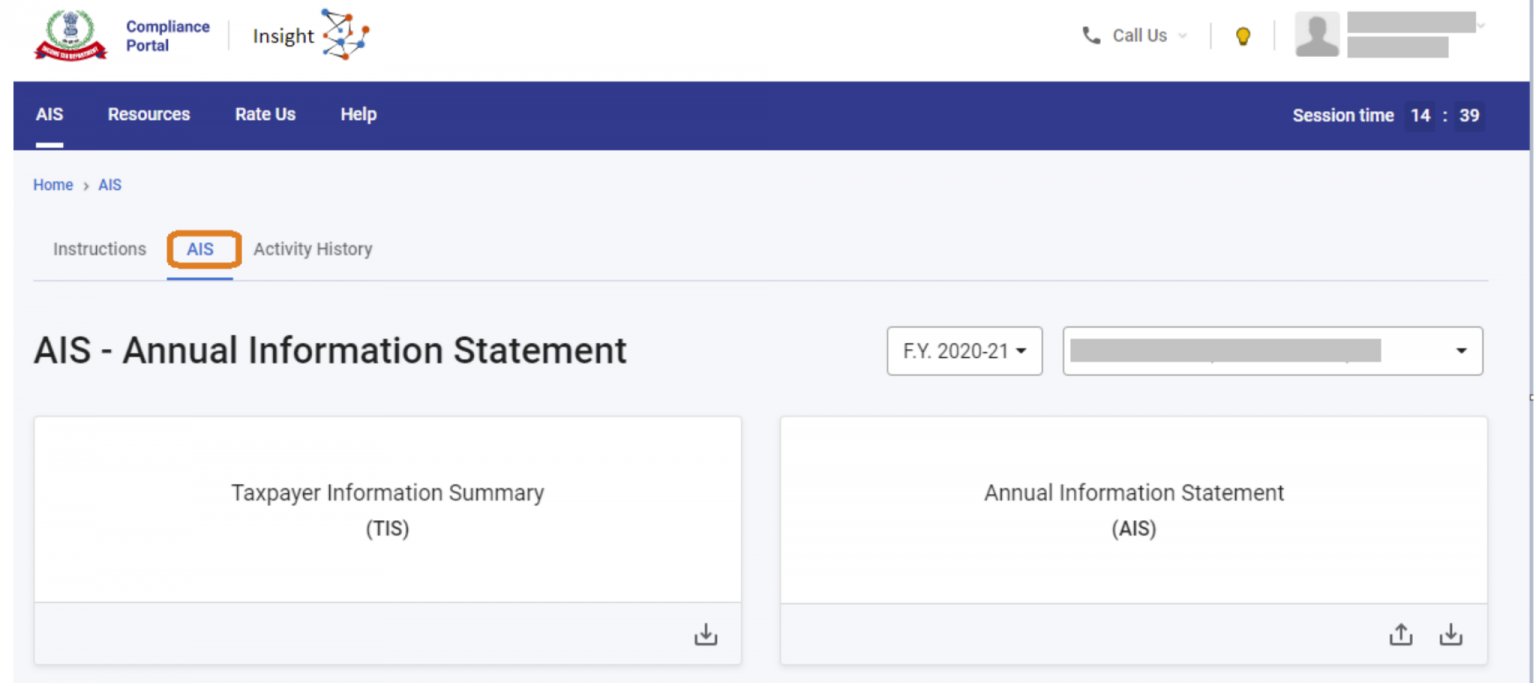Open the Activity History tab
Image resolution: width=1536 pixels, height=686 pixels.
click(x=312, y=249)
